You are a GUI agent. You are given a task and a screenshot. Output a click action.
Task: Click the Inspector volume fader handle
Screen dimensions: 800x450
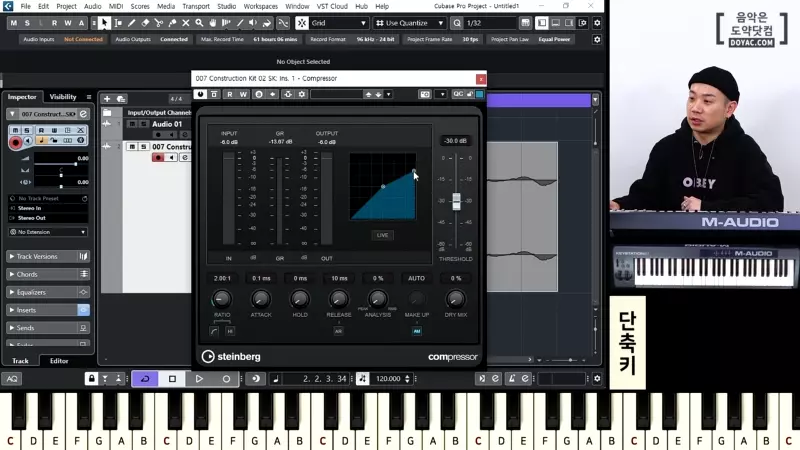click(x=76, y=164)
